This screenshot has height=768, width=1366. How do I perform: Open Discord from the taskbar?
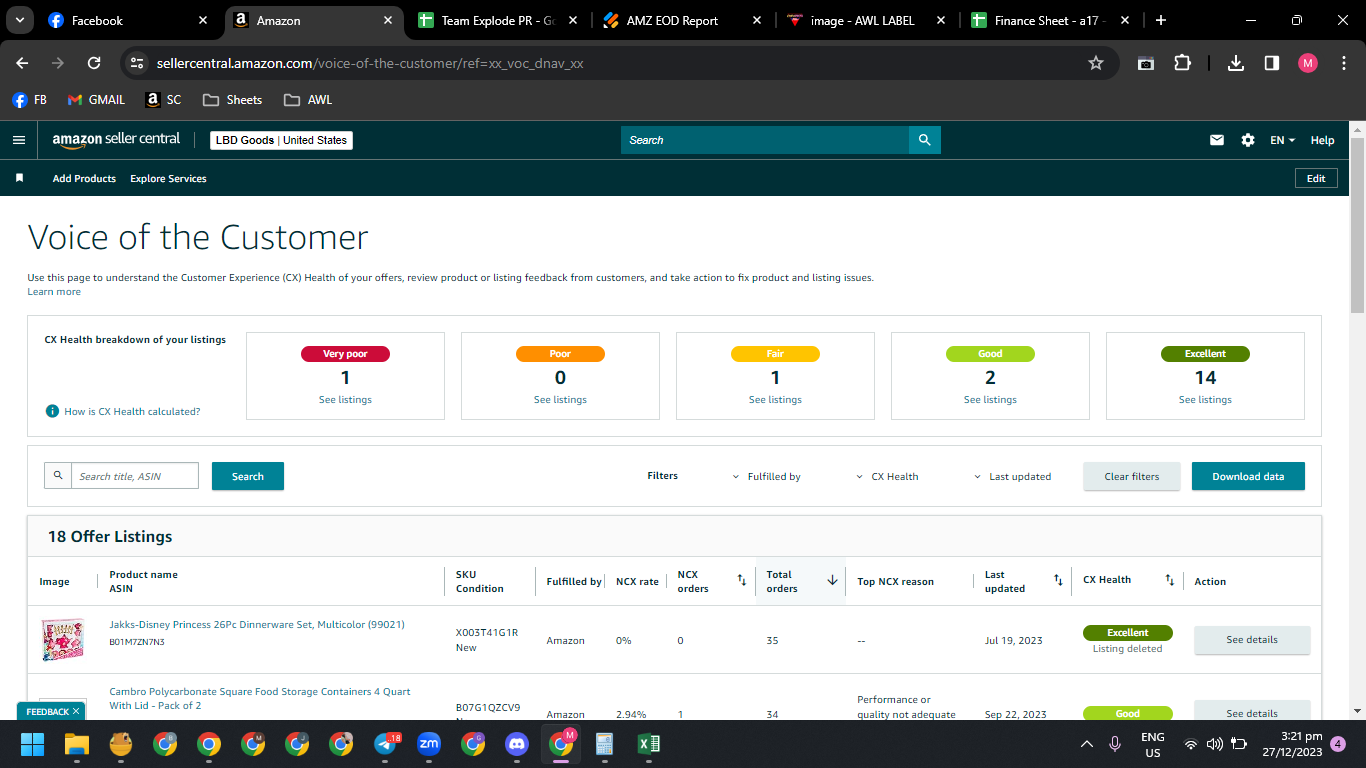point(517,744)
